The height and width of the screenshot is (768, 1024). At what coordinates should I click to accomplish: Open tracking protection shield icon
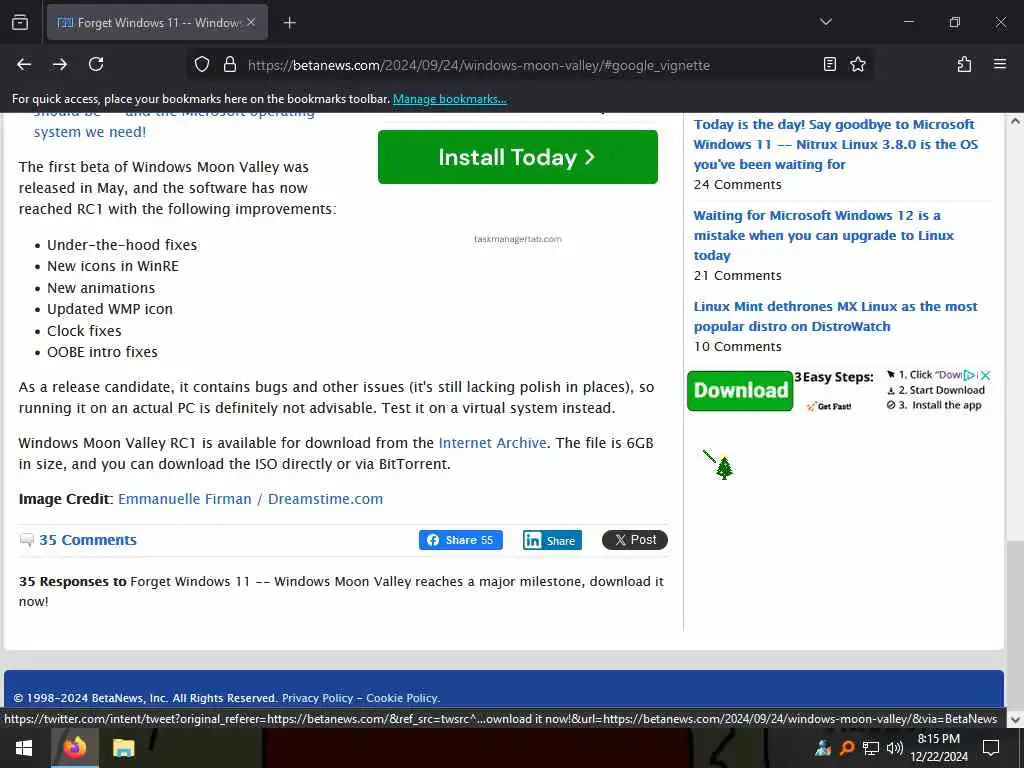202,65
